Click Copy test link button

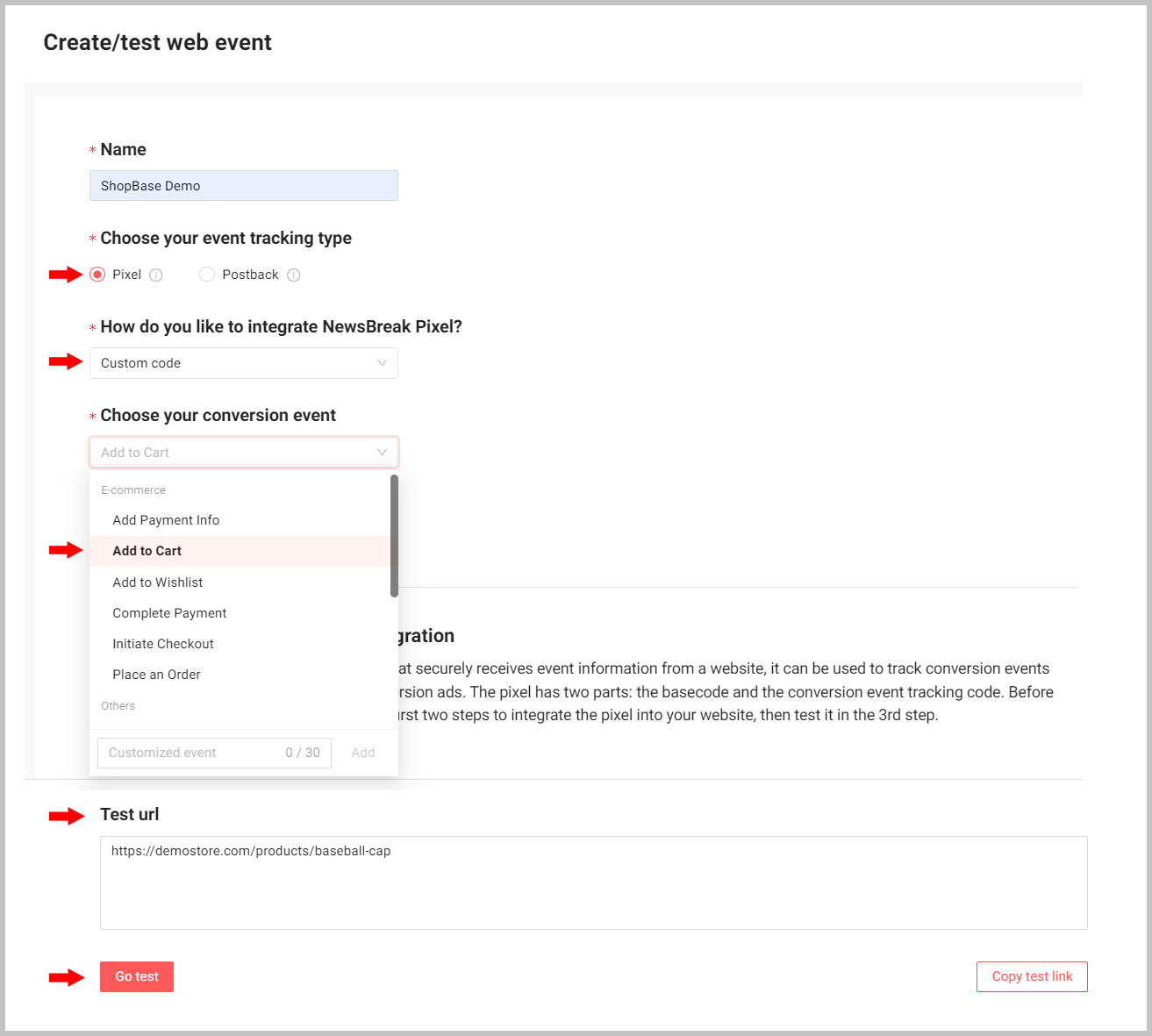coord(1032,976)
